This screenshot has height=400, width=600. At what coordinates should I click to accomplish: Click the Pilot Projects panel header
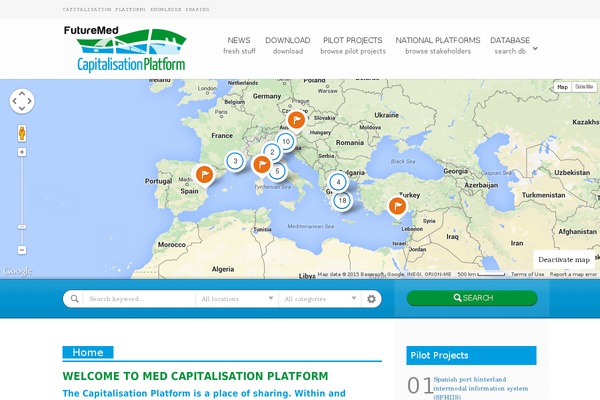click(471, 356)
